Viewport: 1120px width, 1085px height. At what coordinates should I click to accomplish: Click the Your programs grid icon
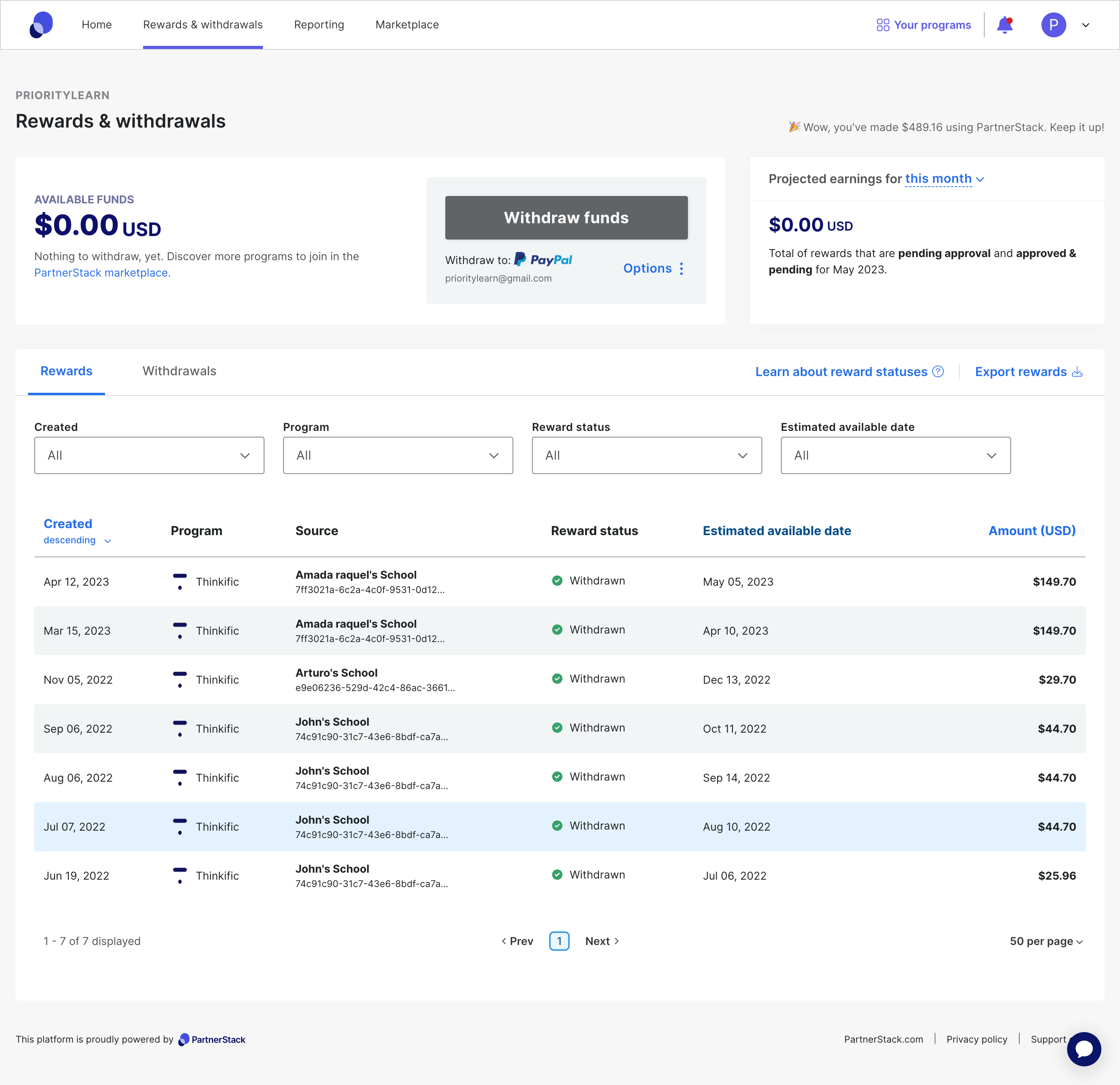tap(883, 25)
